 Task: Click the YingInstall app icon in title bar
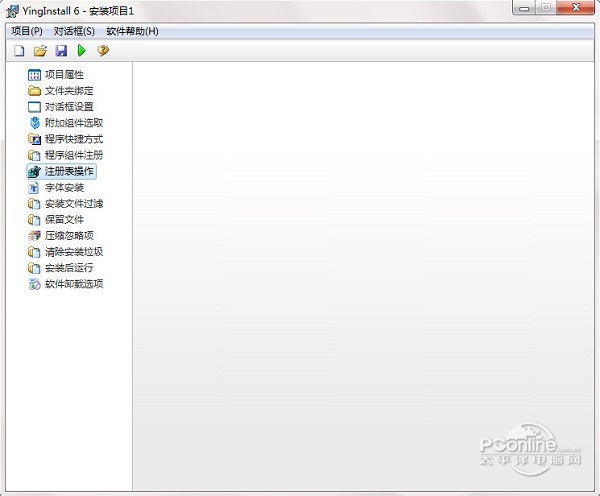[12, 11]
